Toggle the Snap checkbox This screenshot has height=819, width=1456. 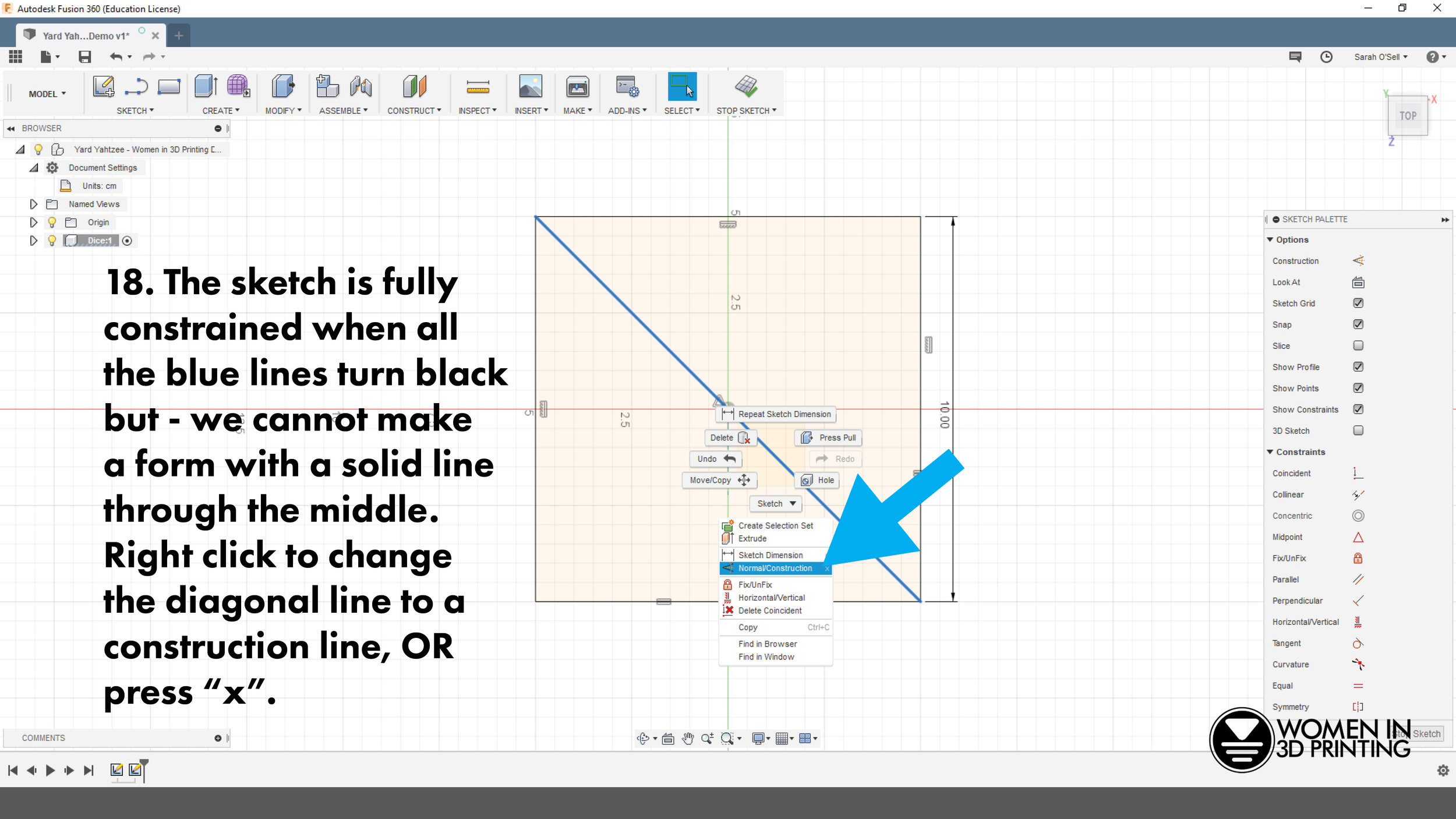click(1358, 324)
